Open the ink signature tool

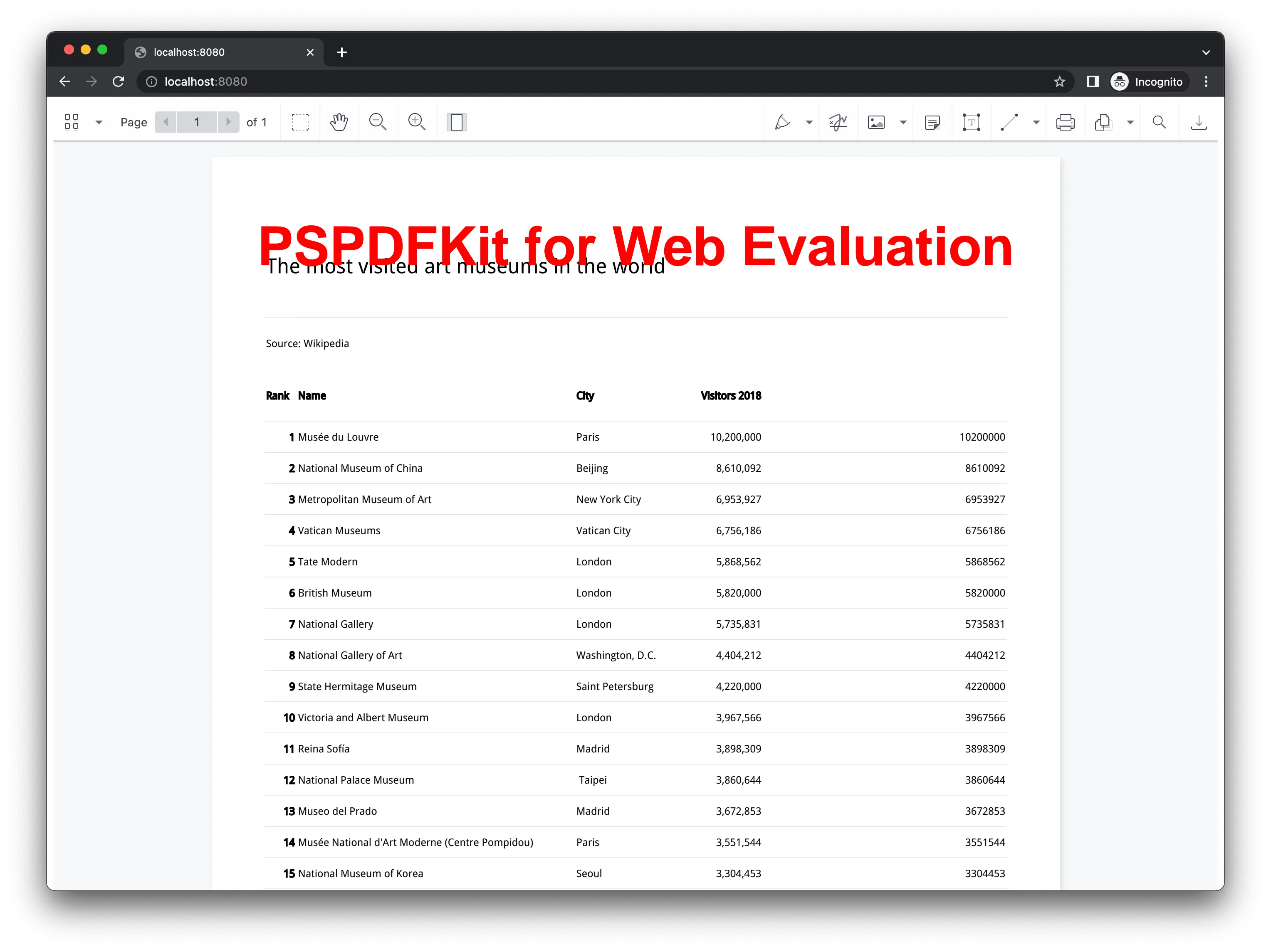[838, 122]
